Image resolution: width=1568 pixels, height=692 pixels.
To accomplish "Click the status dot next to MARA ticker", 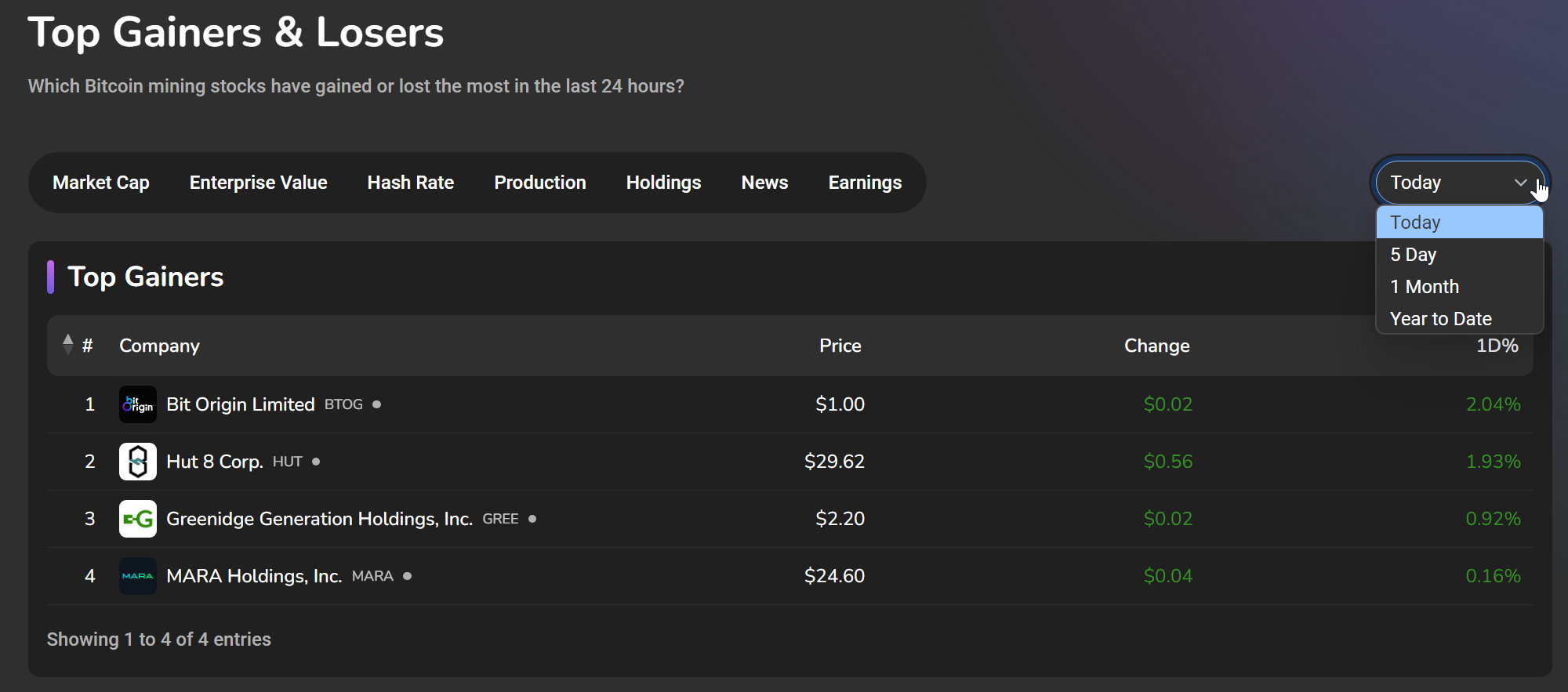I will 408,576.
